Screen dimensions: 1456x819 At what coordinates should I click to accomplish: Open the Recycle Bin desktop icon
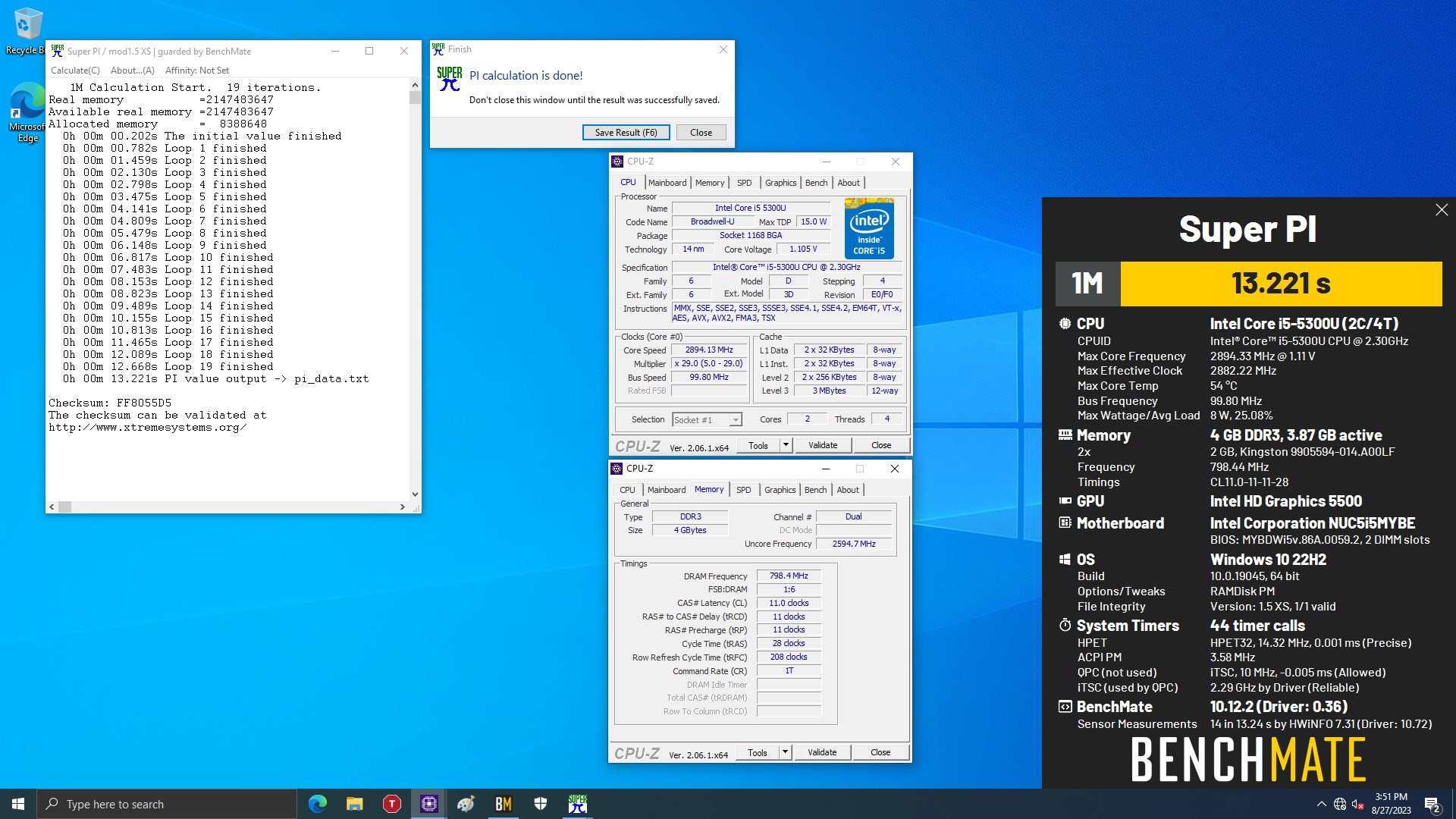[x=27, y=30]
